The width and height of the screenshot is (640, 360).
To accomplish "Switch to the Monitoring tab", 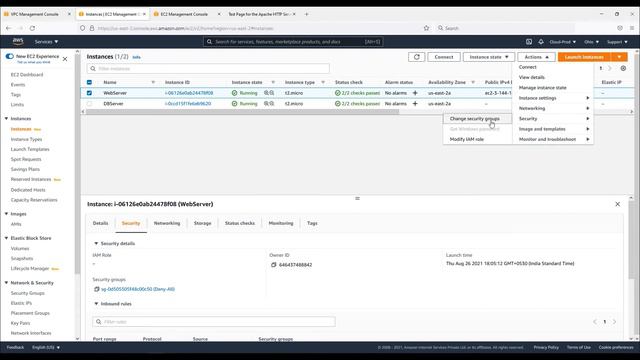I will pos(281,223).
